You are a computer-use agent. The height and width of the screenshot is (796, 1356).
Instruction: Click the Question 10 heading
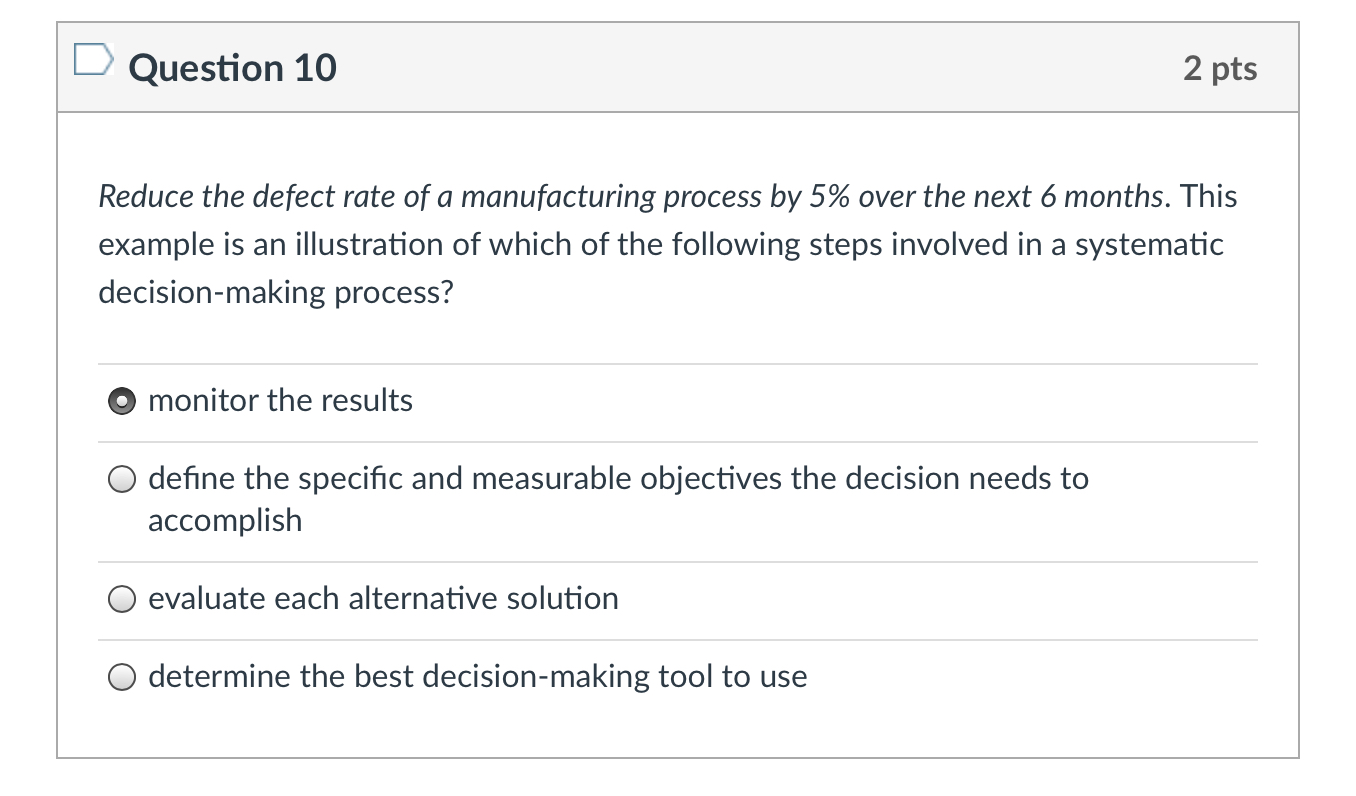(232, 67)
